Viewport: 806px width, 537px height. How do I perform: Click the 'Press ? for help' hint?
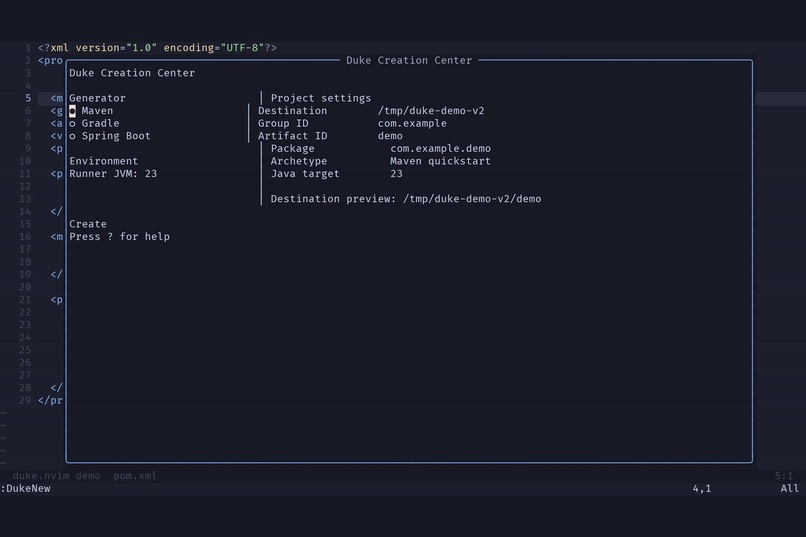(119, 237)
